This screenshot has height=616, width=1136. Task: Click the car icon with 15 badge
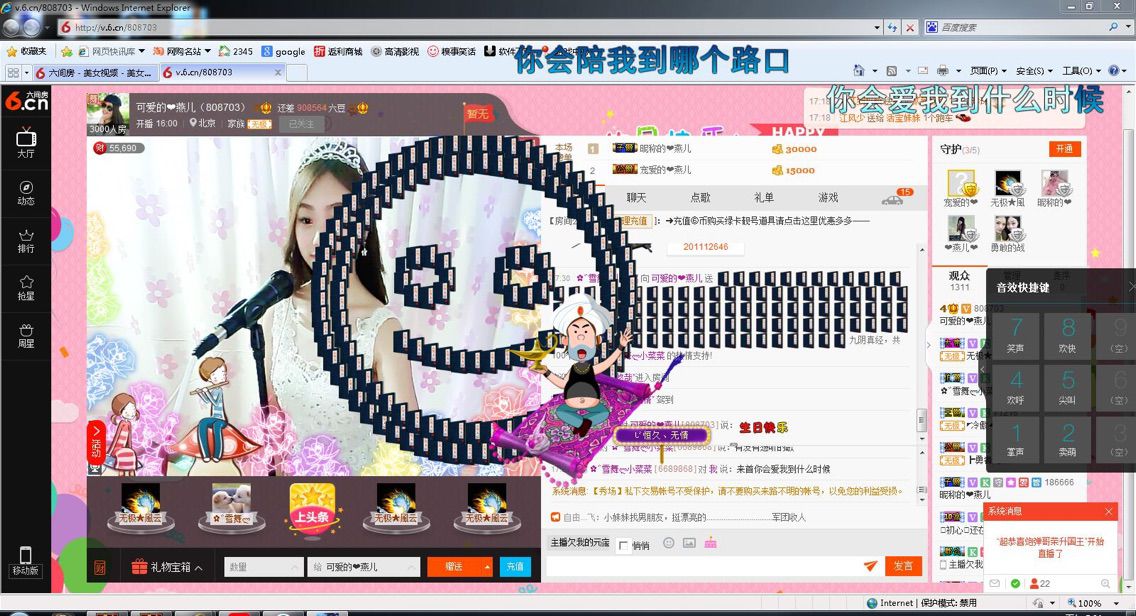[893, 199]
